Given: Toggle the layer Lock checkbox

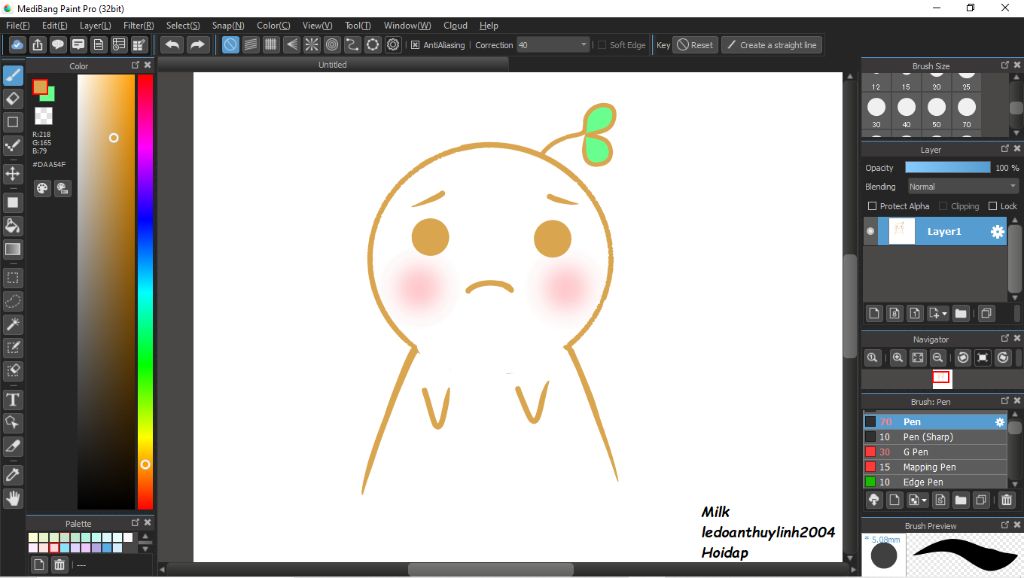Looking at the screenshot, I should tap(993, 206).
